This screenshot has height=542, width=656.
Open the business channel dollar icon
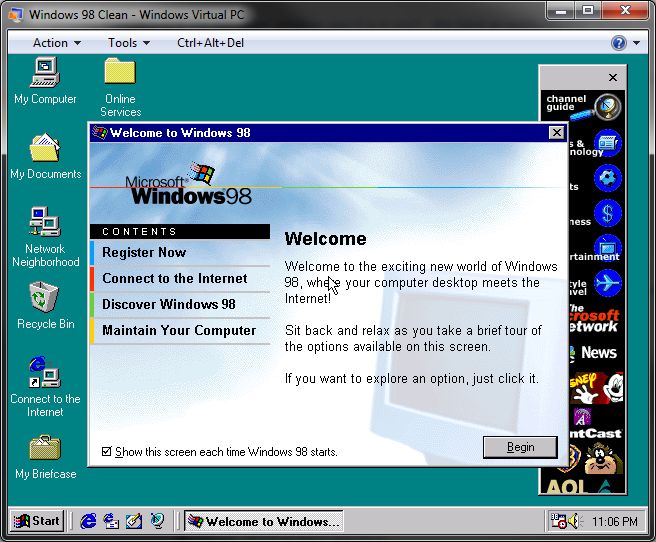pos(607,213)
